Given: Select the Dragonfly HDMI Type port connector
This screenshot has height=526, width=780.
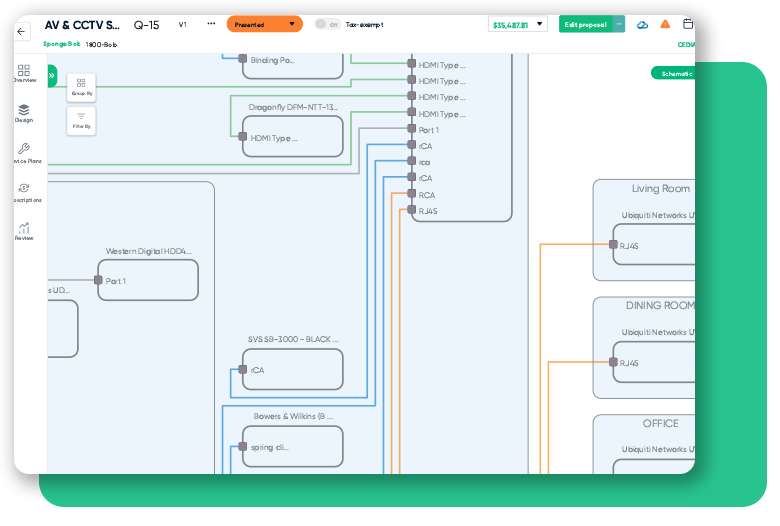Looking at the screenshot, I should [x=243, y=136].
